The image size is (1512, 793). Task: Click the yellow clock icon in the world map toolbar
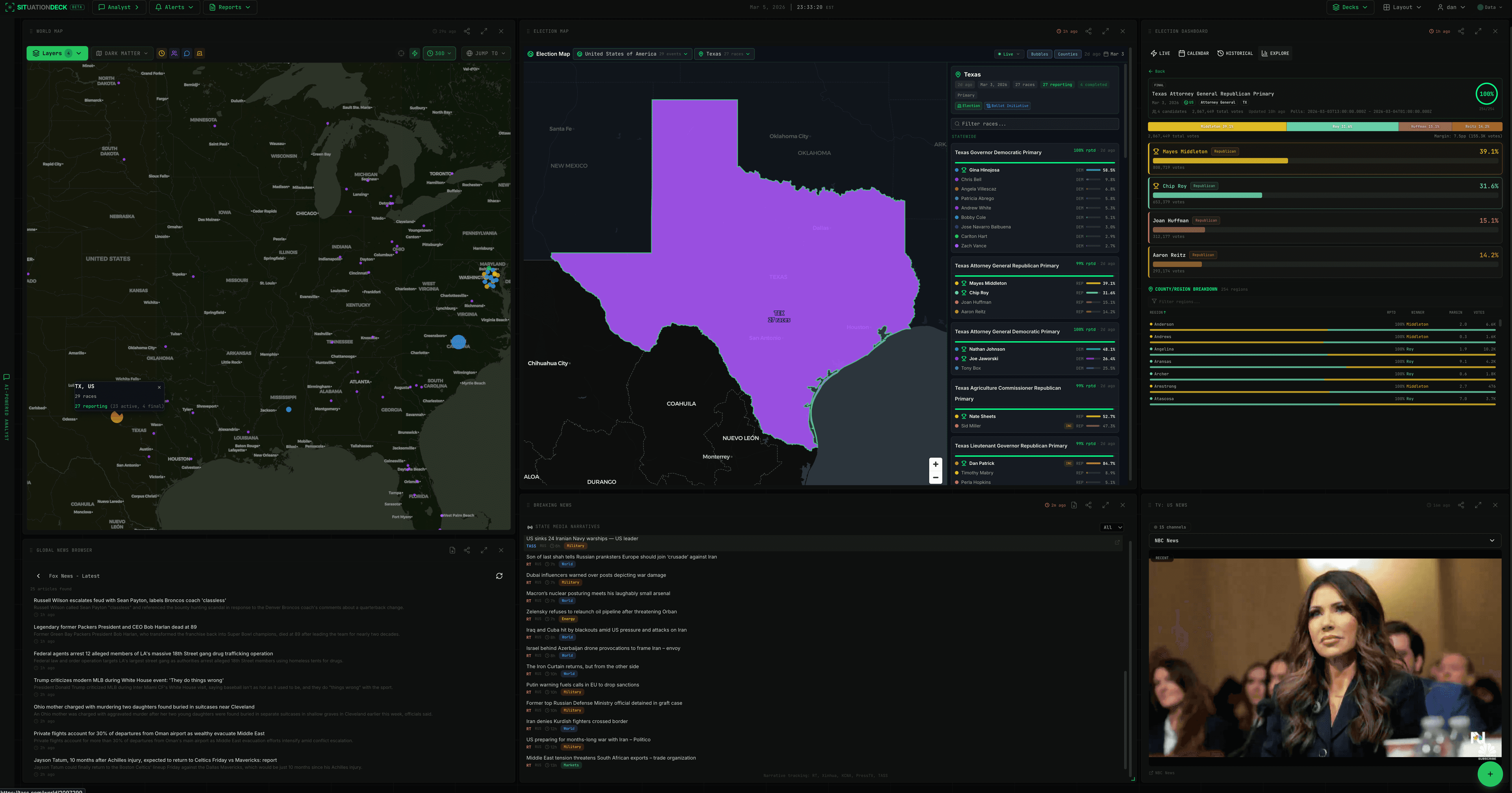pos(161,53)
